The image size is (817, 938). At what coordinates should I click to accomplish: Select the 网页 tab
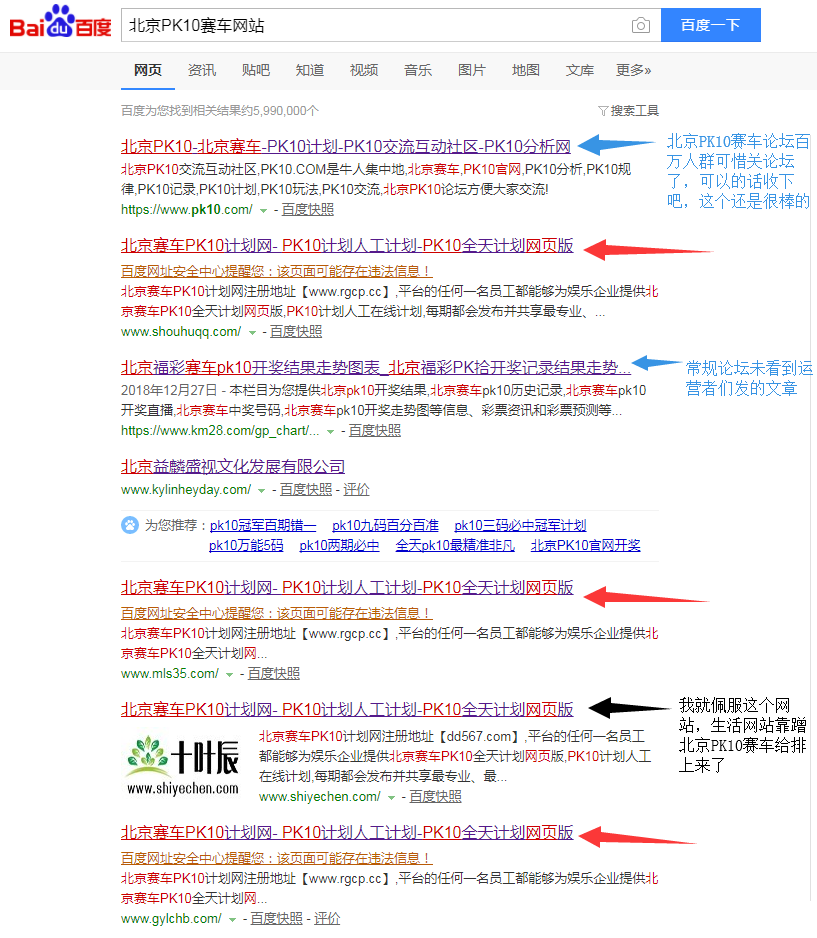[x=148, y=71]
